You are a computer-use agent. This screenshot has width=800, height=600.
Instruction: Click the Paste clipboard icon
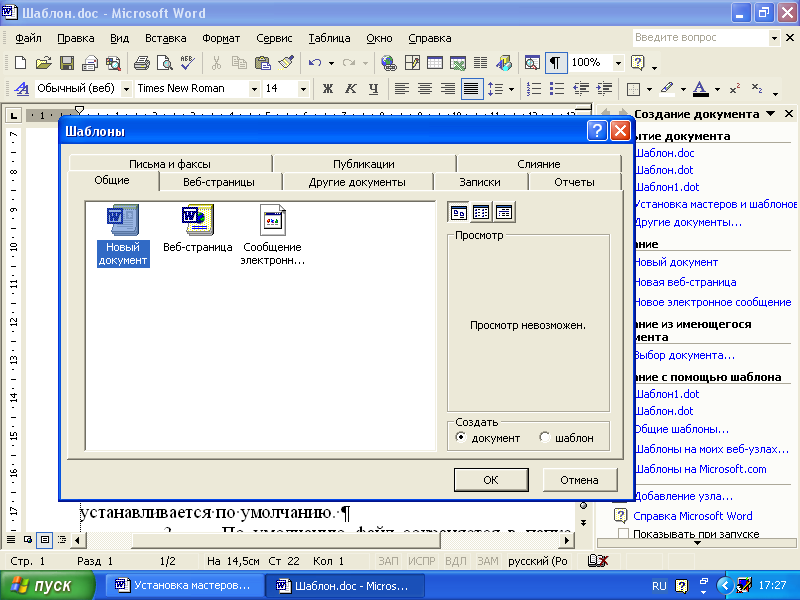262,63
